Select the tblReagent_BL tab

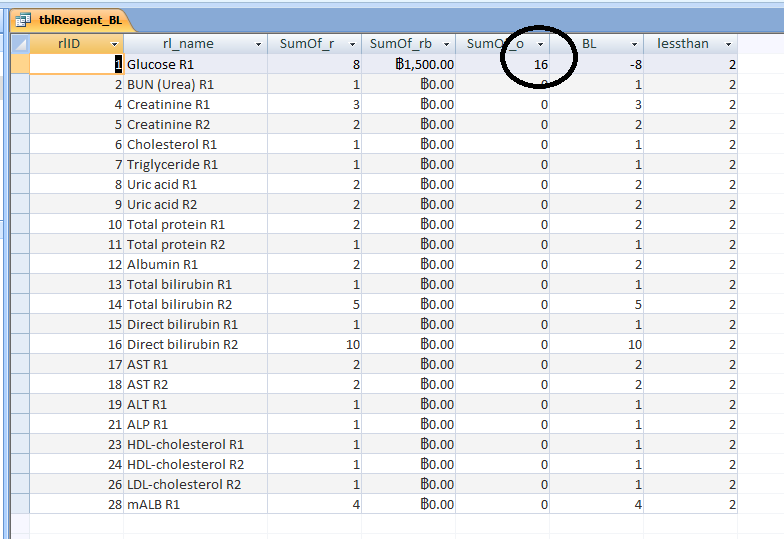(72, 20)
